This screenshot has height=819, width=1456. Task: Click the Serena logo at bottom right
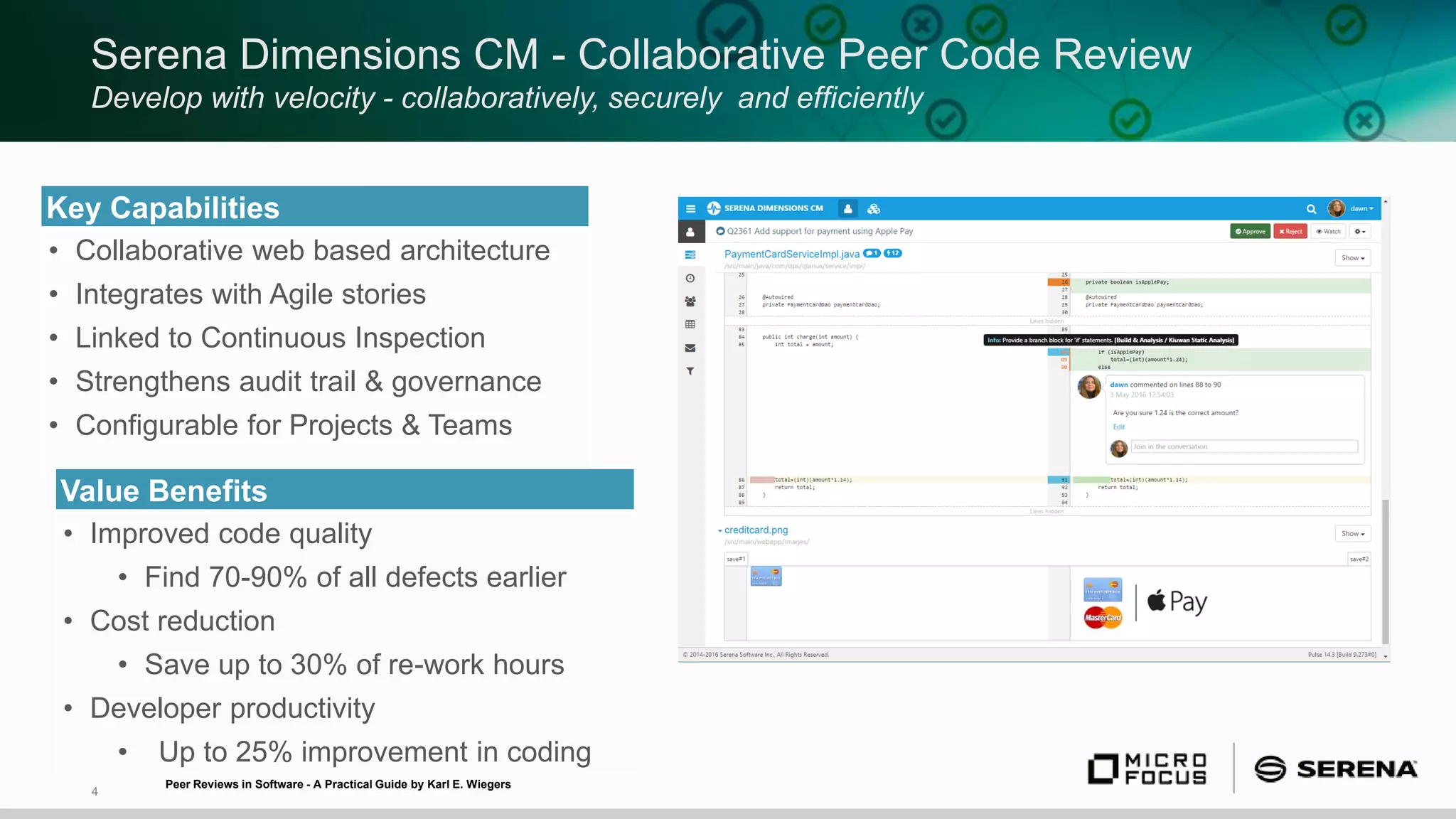click(x=1336, y=769)
